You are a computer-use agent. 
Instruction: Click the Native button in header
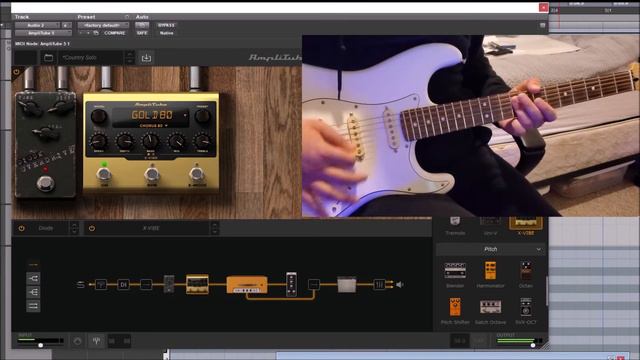tap(166, 33)
